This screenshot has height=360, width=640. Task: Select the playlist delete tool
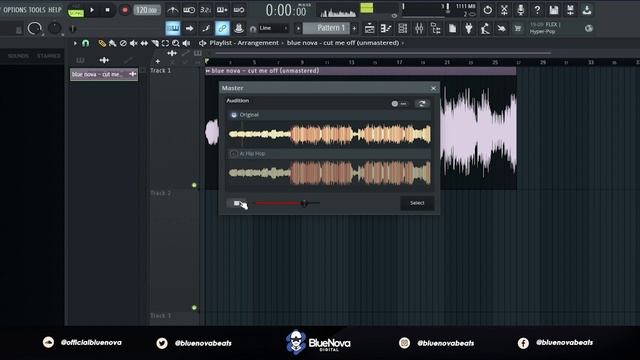(x=123, y=43)
